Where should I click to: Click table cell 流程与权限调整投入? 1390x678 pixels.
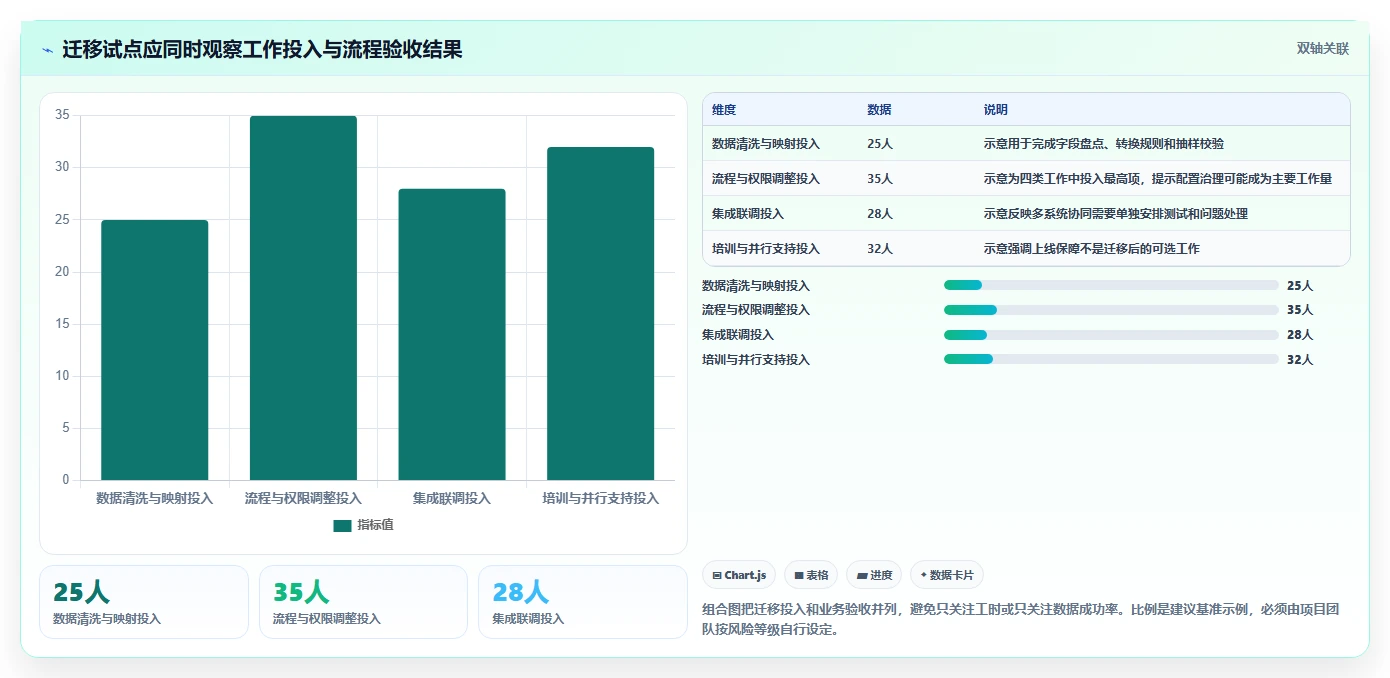click(x=766, y=179)
